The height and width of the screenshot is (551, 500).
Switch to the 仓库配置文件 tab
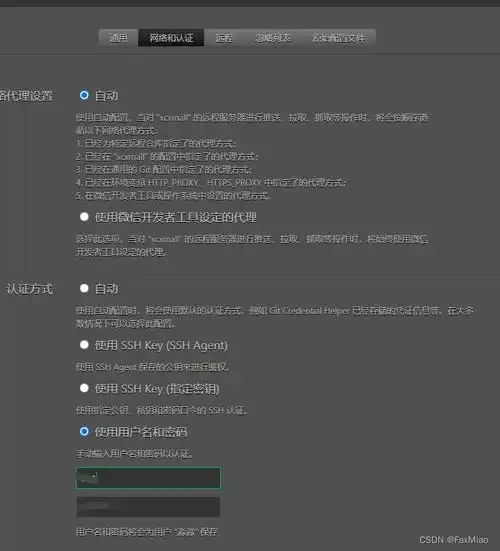tap(339, 38)
